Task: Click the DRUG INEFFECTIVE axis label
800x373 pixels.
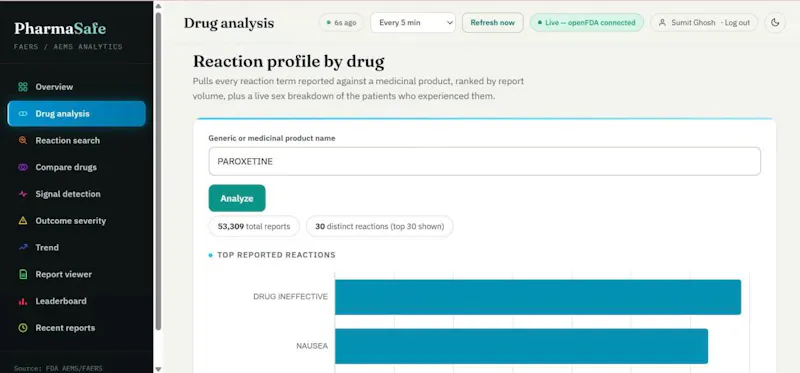Action: coord(290,296)
